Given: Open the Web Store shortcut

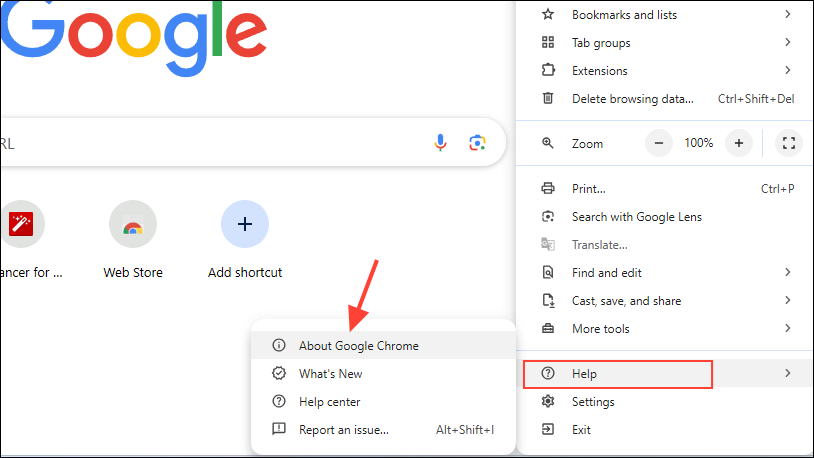Looking at the screenshot, I should (133, 226).
